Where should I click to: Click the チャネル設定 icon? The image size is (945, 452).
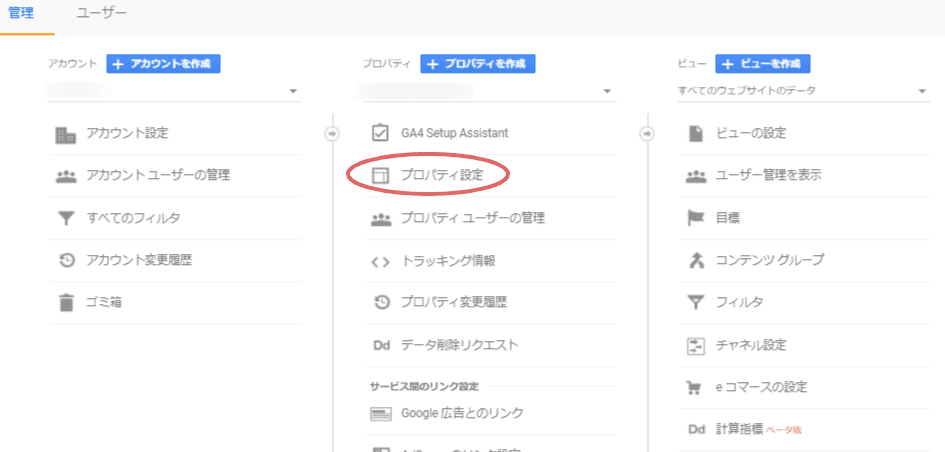click(x=696, y=346)
